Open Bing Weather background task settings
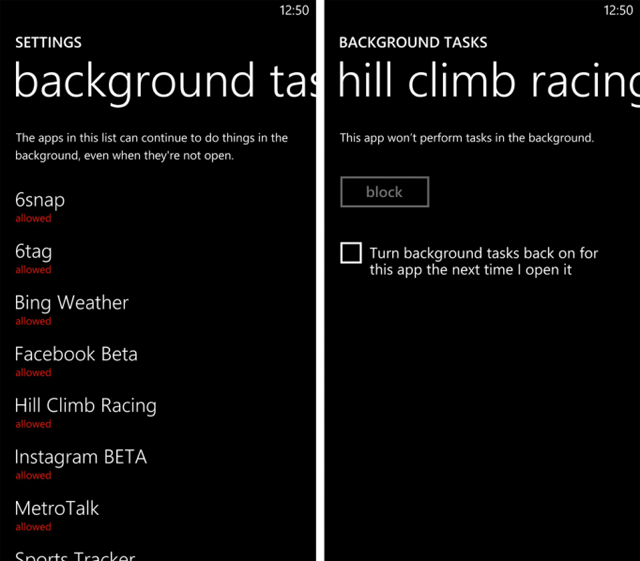The width and height of the screenshot is (640, 561). [72, 303]
